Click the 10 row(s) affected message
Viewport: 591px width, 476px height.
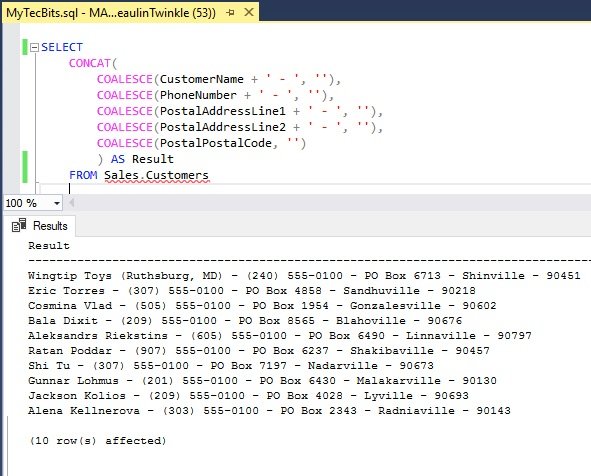(x=98, y=441)
